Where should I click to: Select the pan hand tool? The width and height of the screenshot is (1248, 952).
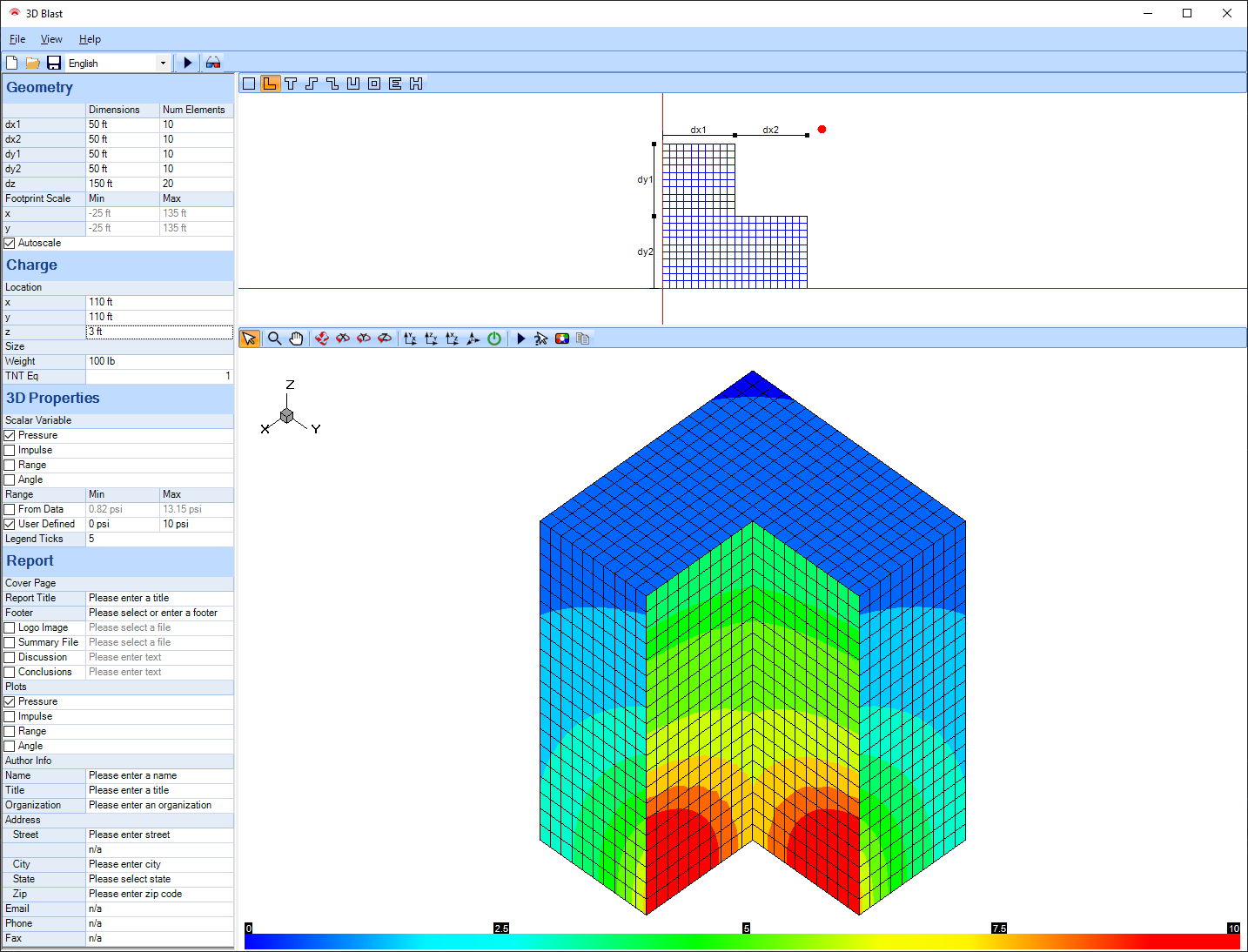click(296, 339)
